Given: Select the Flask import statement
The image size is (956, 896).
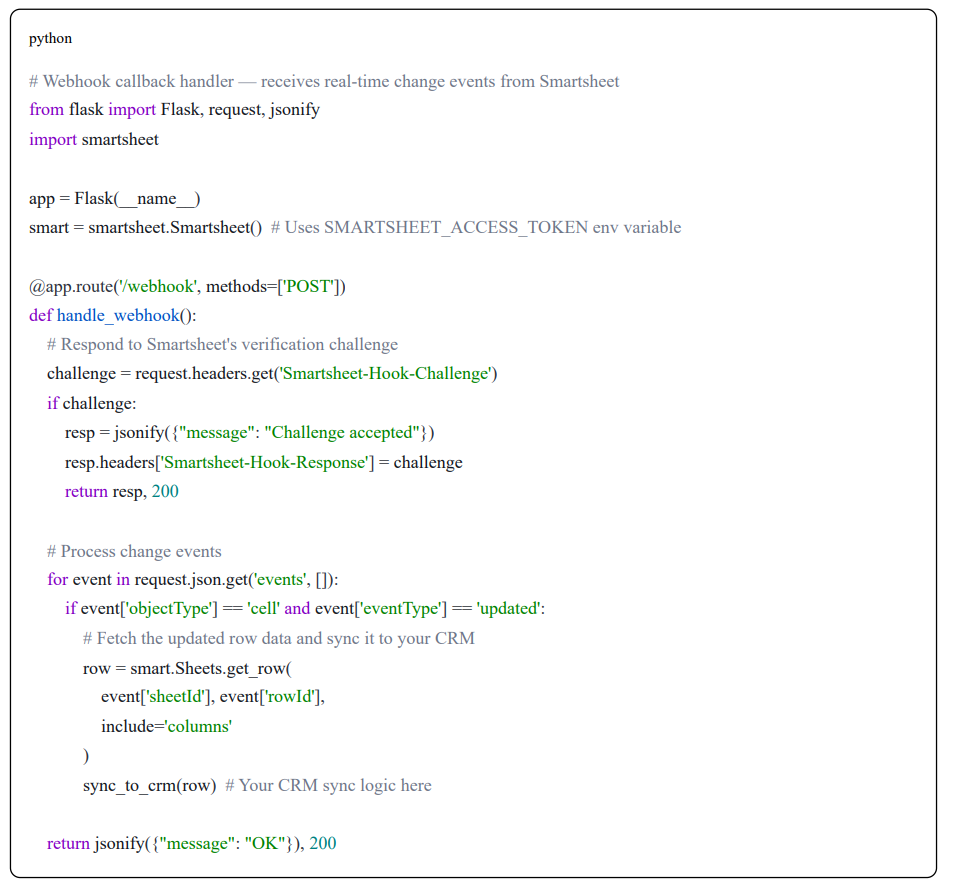Looking at the screenshot, I should point(175,110).
